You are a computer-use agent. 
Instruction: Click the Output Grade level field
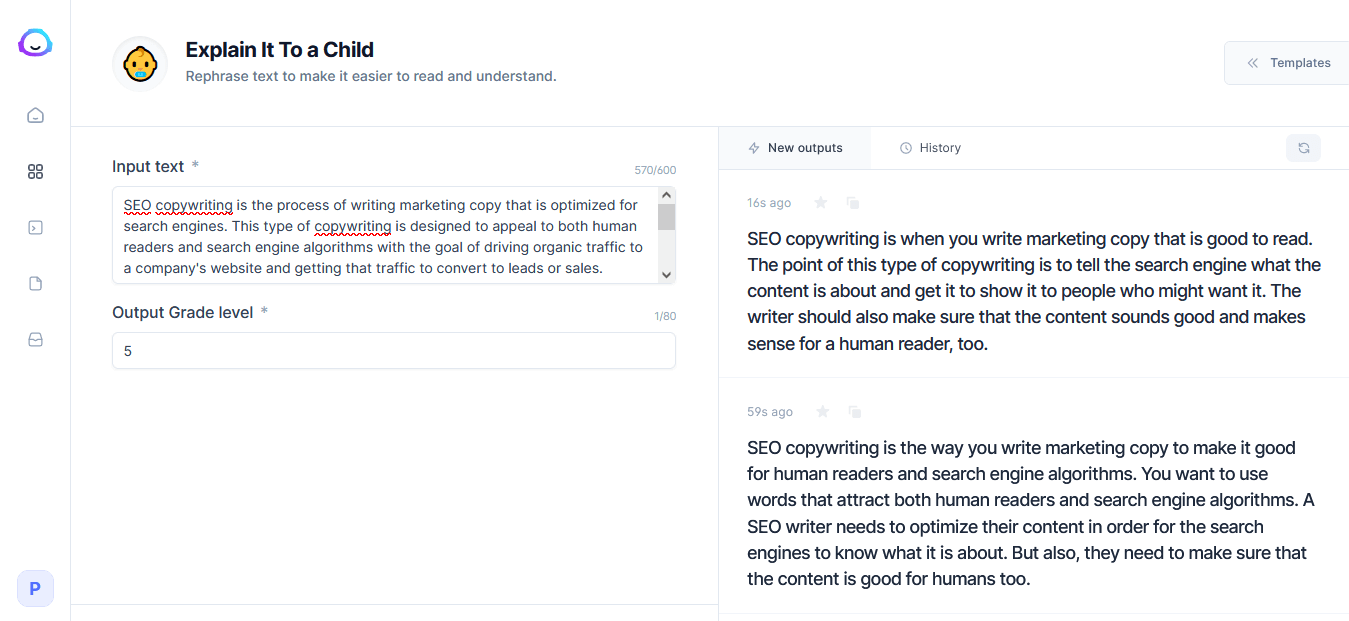[393, 351]
